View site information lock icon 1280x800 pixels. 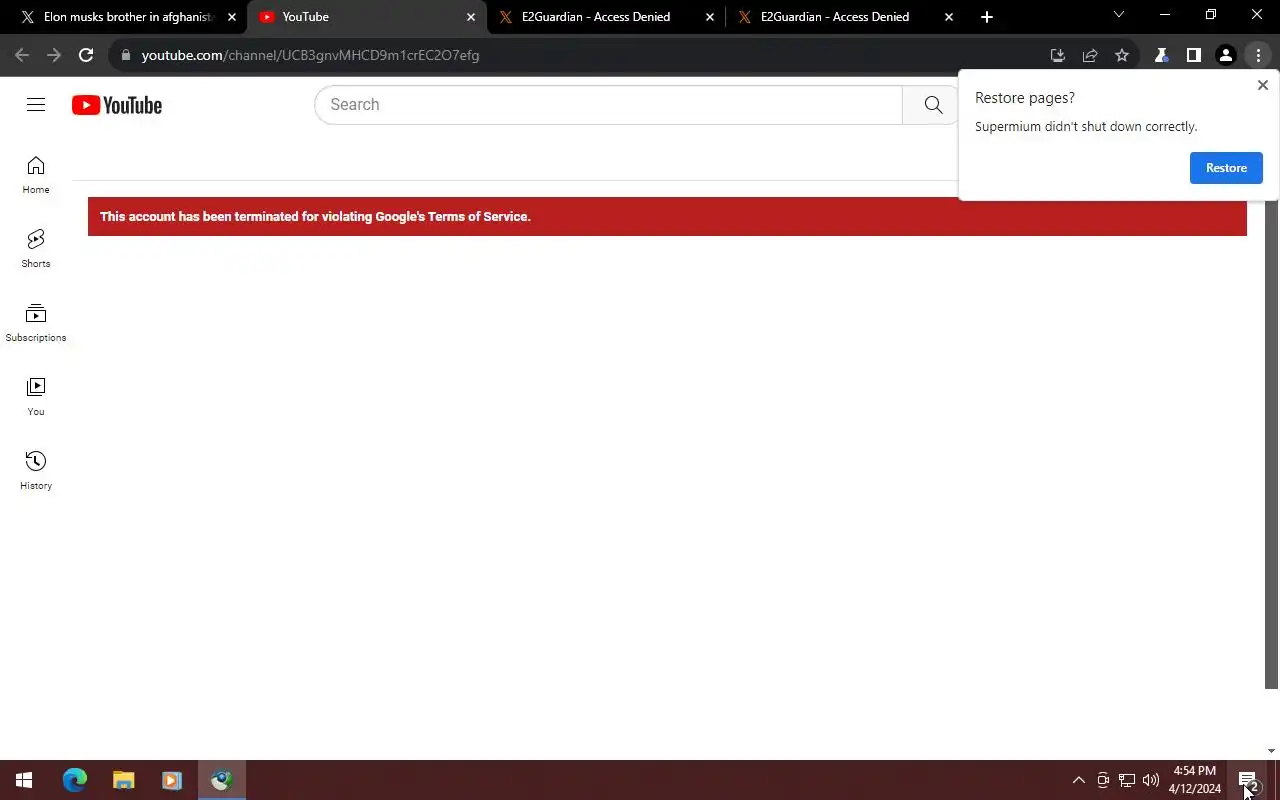click(126, 55)
